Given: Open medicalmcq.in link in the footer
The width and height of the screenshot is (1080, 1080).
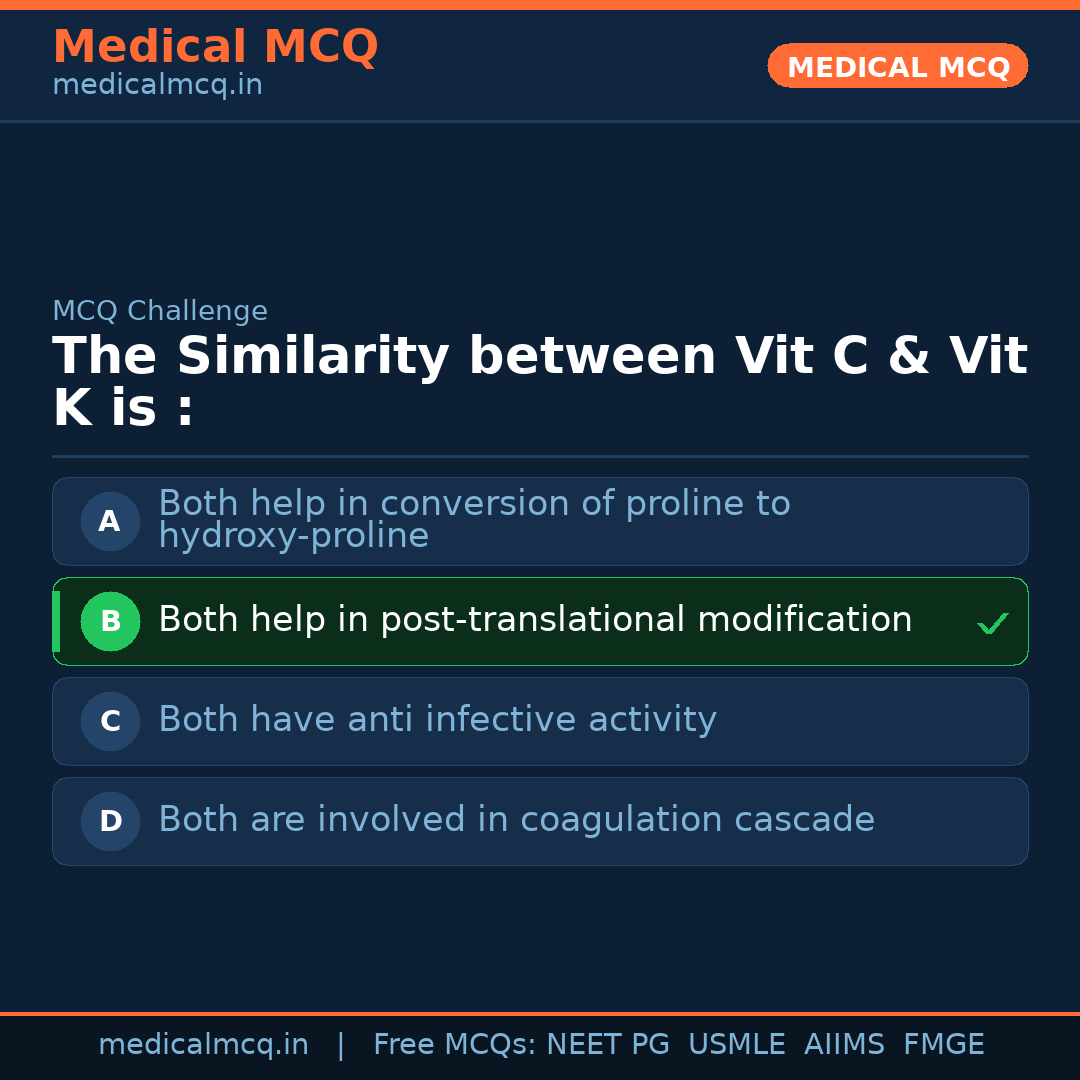Looking at the screenshot, I should 203,1045.
